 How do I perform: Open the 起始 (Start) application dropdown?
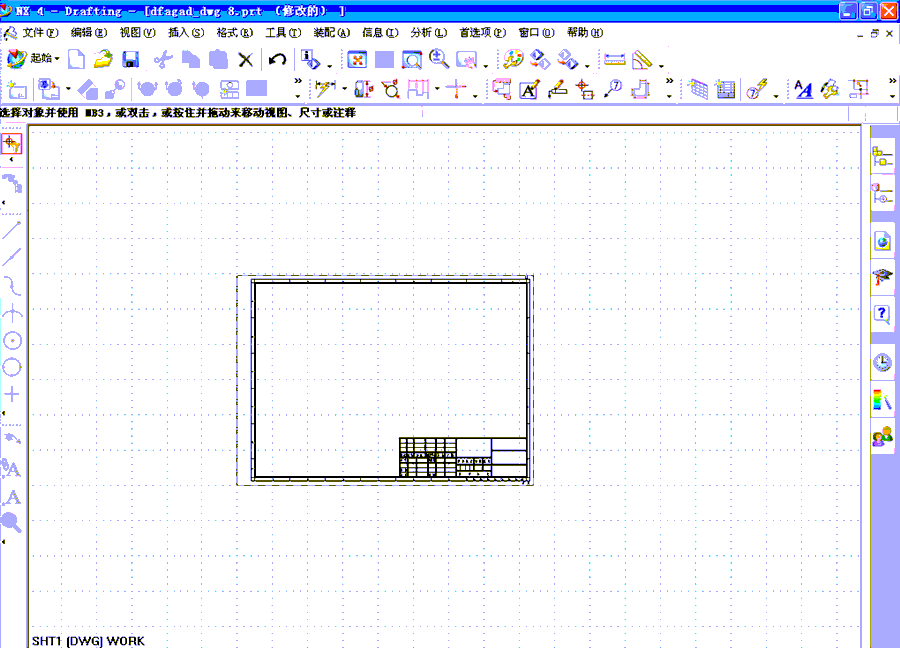coord(33,58)
